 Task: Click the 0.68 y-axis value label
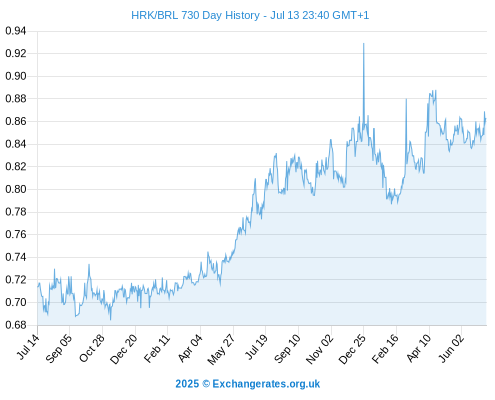16,325
